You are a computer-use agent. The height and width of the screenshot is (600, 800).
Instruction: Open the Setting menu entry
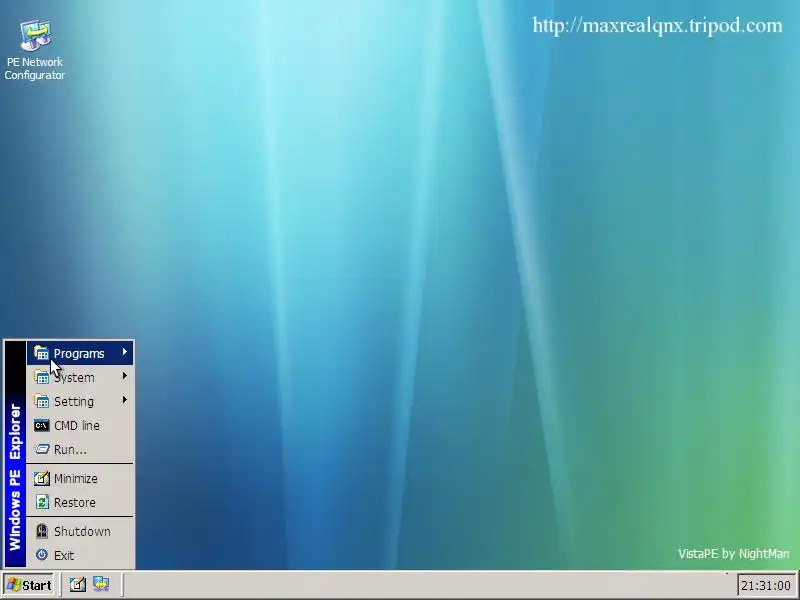click(x=80, y=401)
